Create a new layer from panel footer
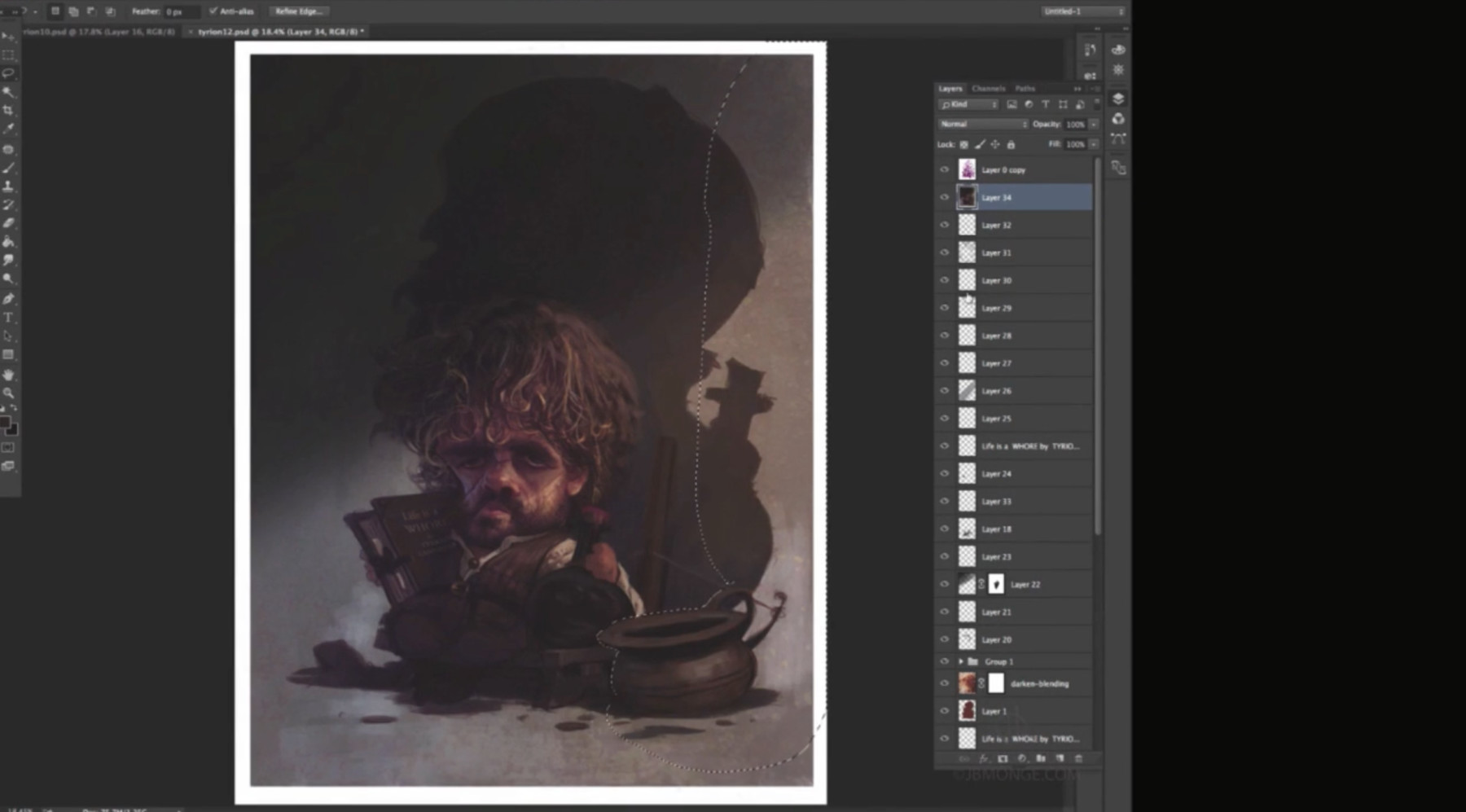The image size is (1466, 812). coord(1060,758)
